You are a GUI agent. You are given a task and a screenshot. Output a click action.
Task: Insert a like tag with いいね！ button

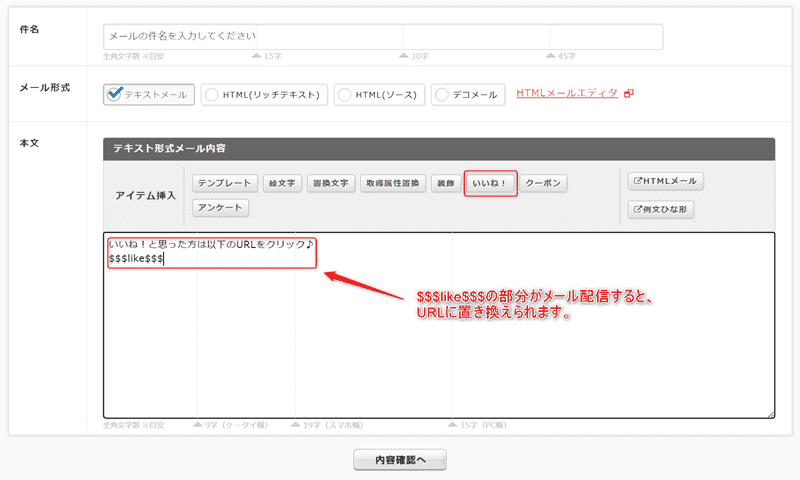(x=490, y=184)
